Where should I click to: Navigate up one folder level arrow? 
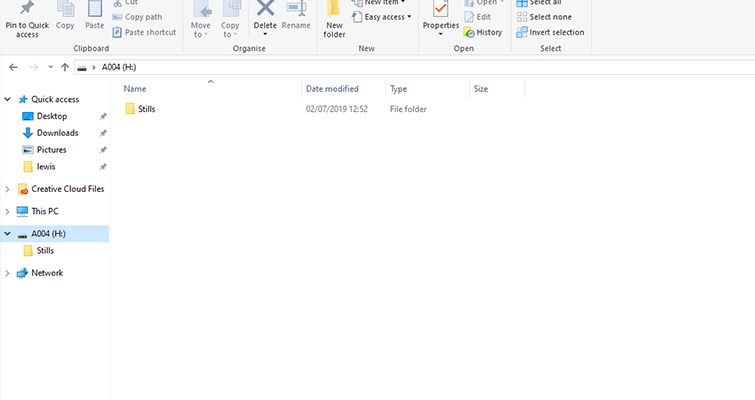[65, 67]
